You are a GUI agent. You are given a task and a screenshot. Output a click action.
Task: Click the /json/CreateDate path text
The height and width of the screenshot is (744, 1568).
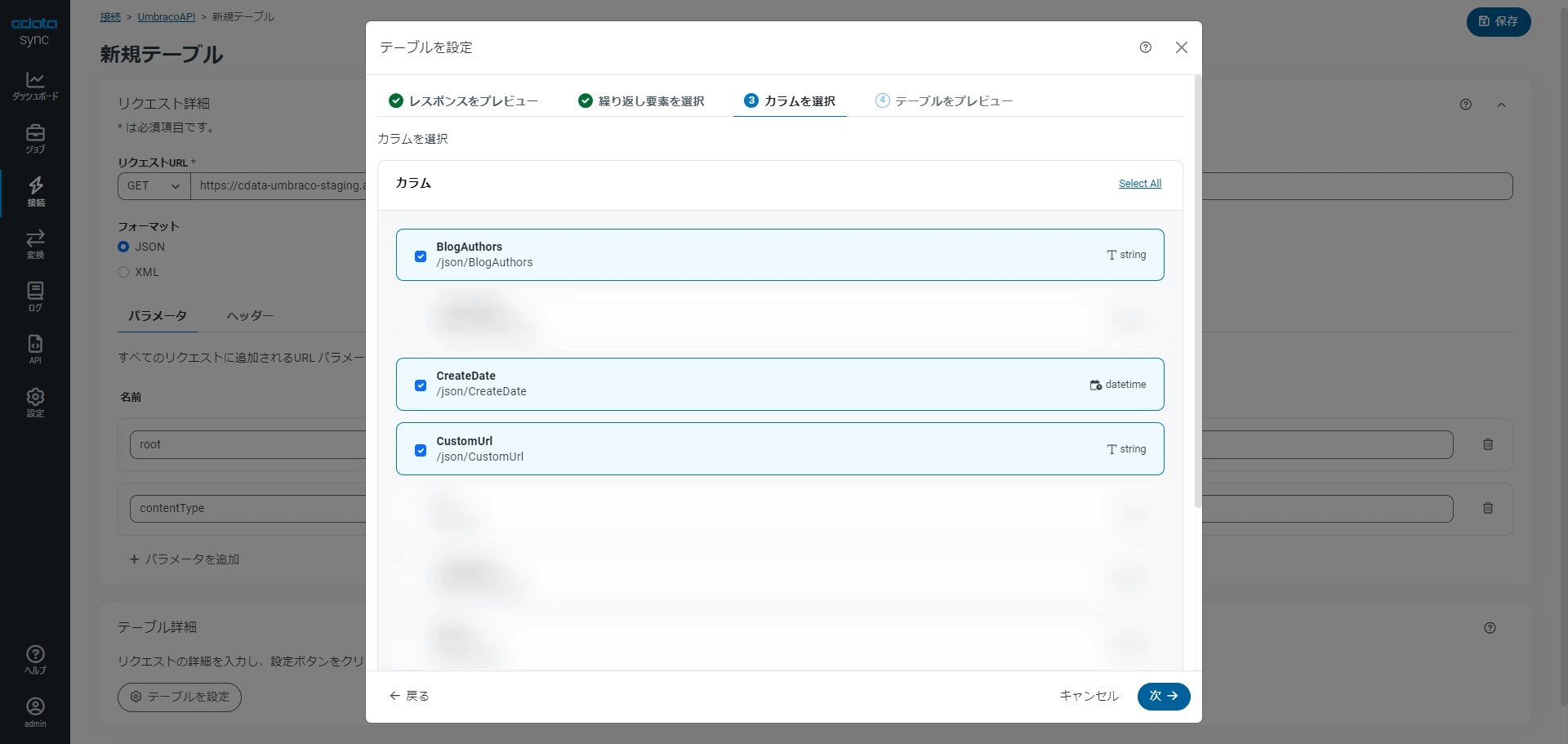(482, 392)
